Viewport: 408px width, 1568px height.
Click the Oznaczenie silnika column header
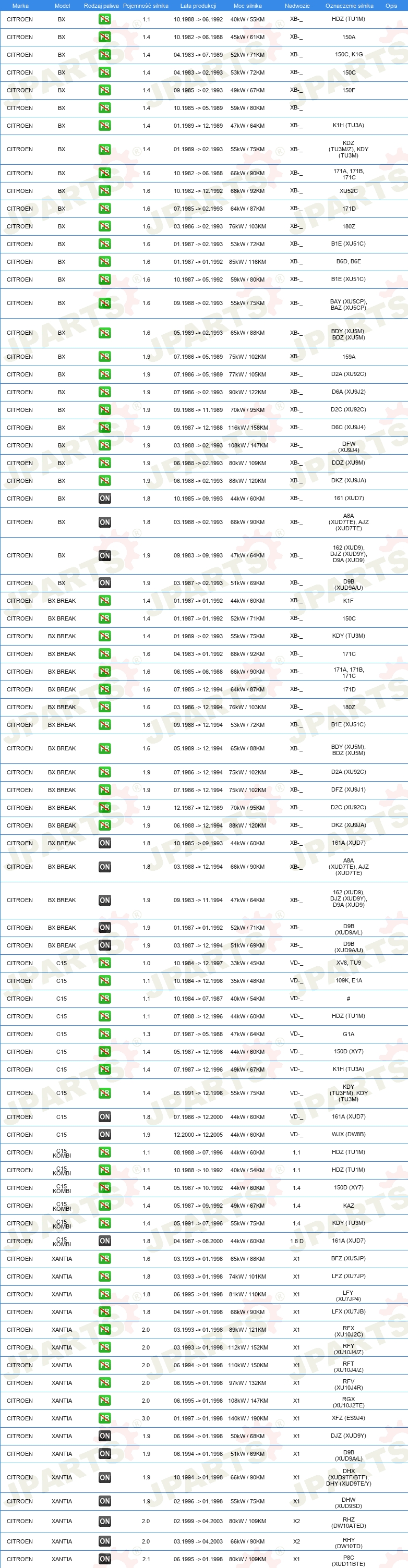point(349,6)
